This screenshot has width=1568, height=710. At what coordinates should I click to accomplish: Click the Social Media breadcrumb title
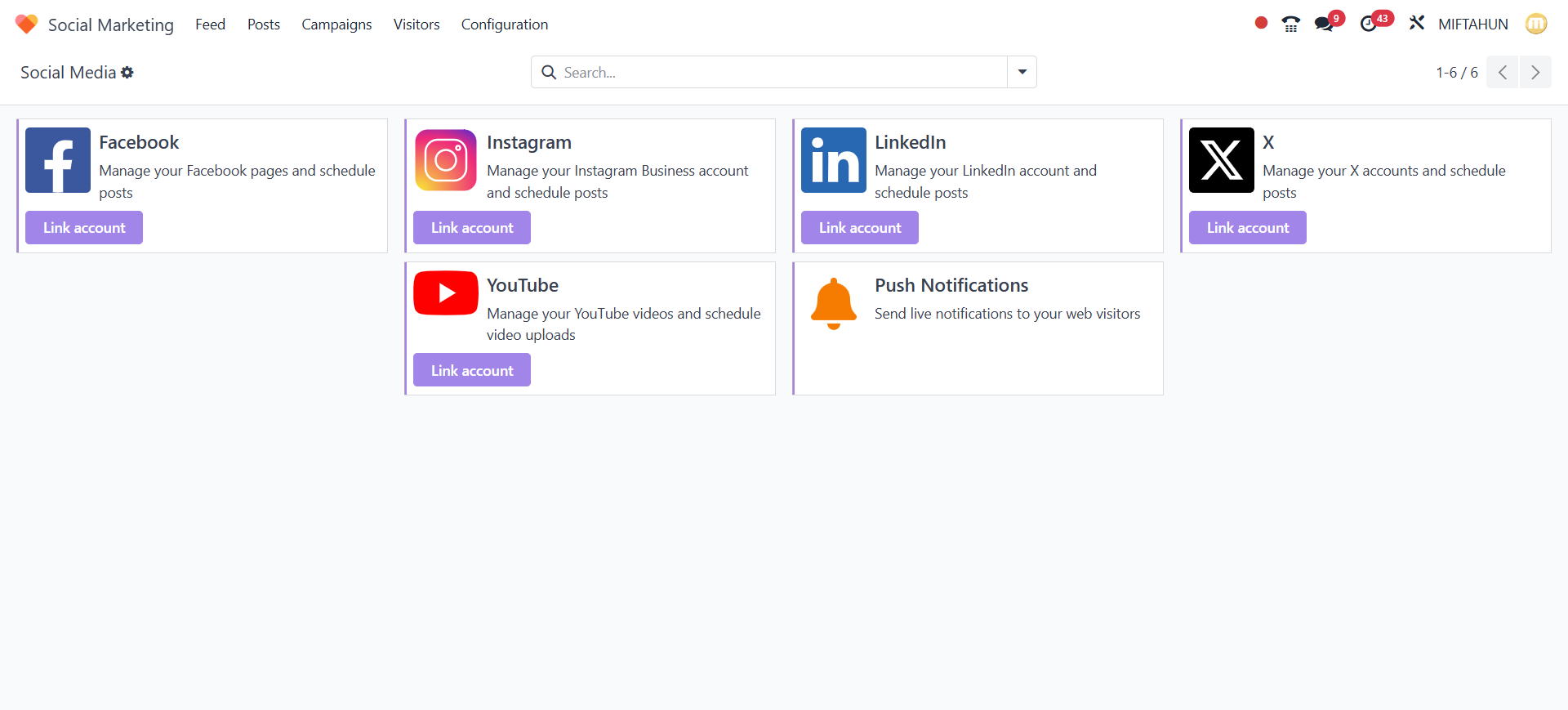69,72
